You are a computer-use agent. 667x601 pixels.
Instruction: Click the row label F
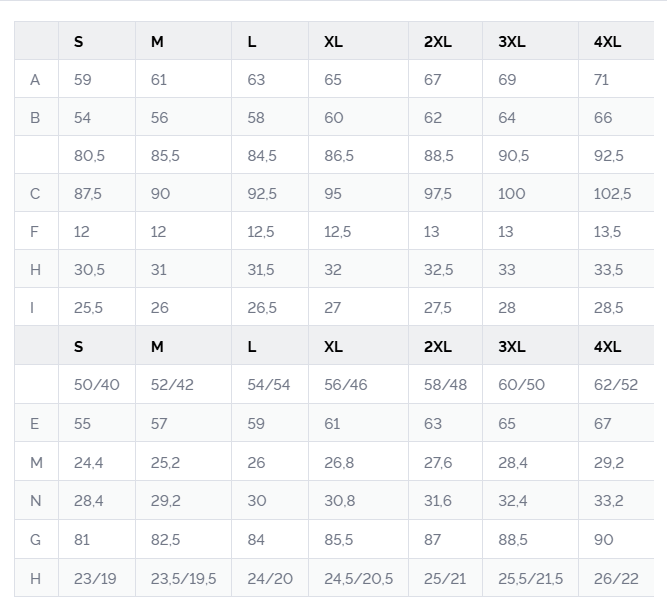pyautogui.click(x=36, y=232)
